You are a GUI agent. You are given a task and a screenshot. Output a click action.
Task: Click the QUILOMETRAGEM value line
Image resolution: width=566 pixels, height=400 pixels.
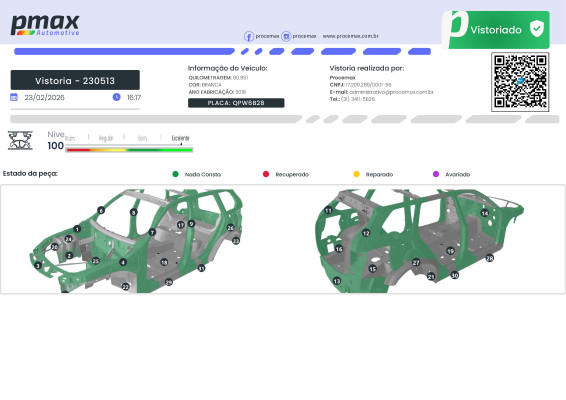tap(218, 78)
